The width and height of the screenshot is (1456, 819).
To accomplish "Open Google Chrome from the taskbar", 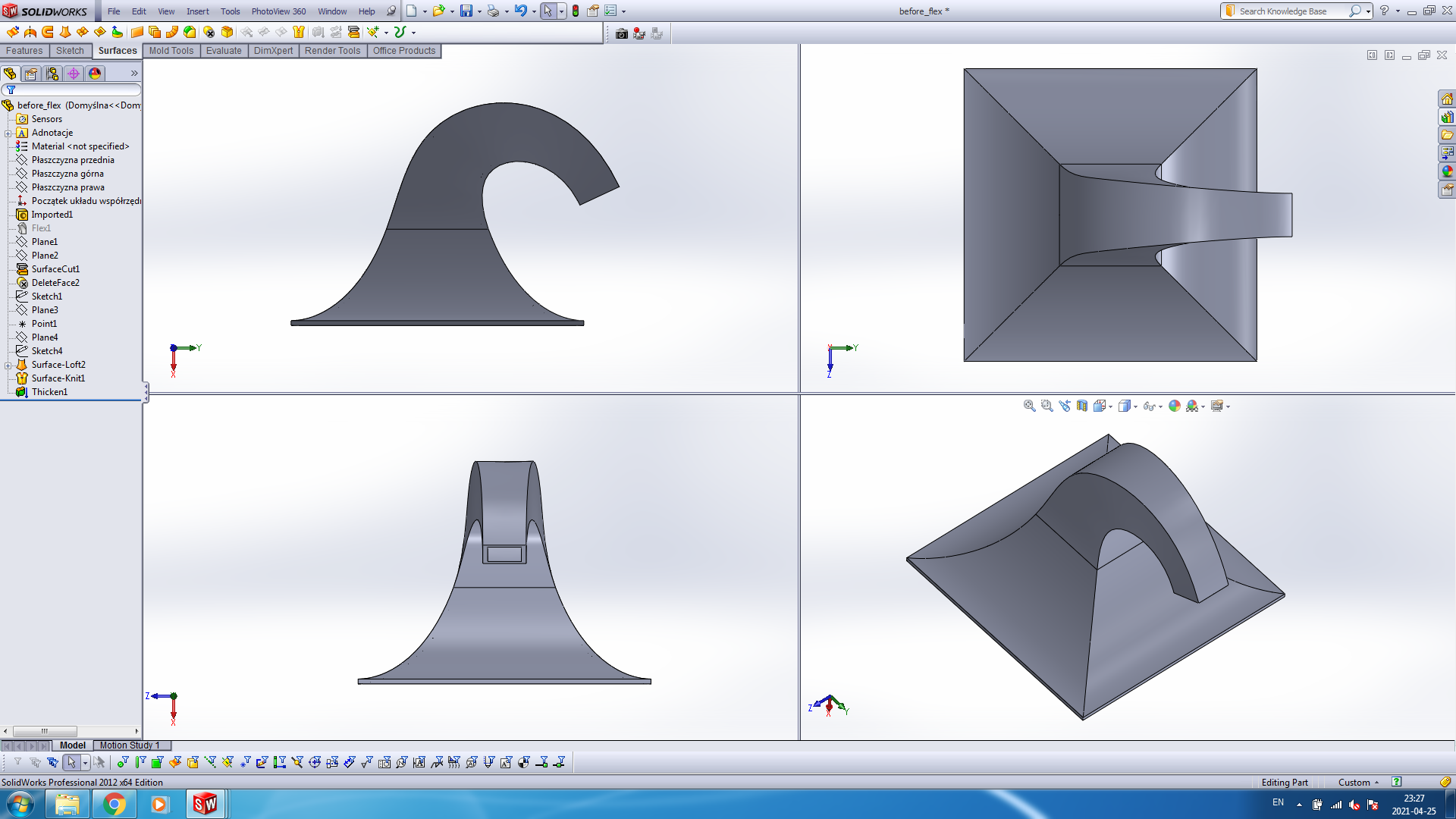I will click(115, 804).
